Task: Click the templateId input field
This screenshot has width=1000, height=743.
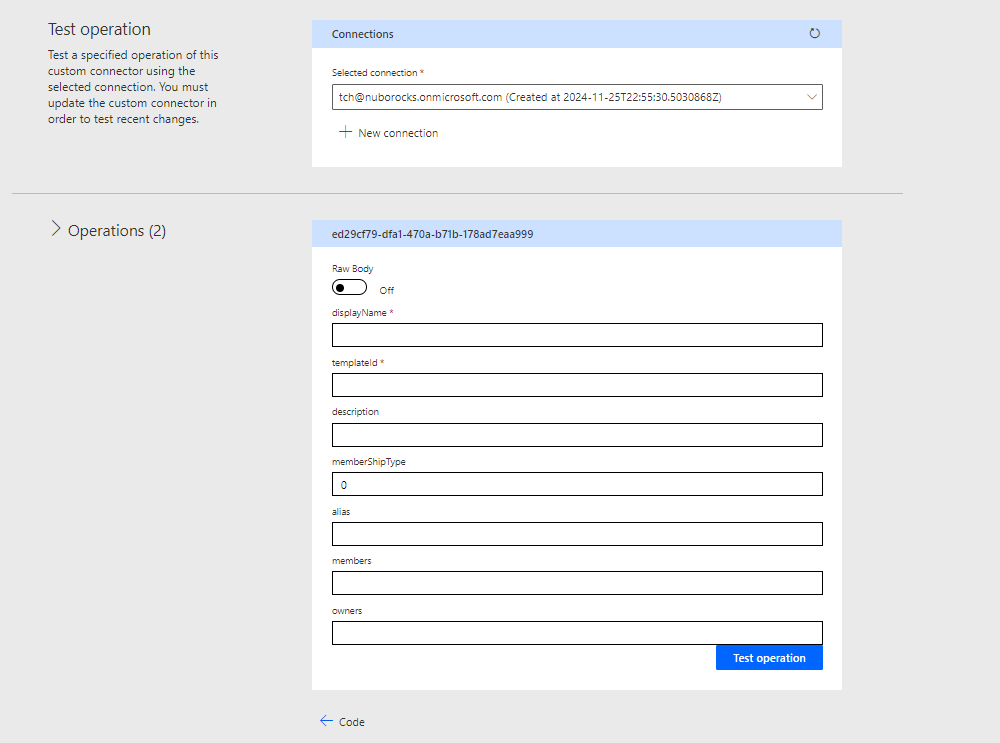Action: 577,384
